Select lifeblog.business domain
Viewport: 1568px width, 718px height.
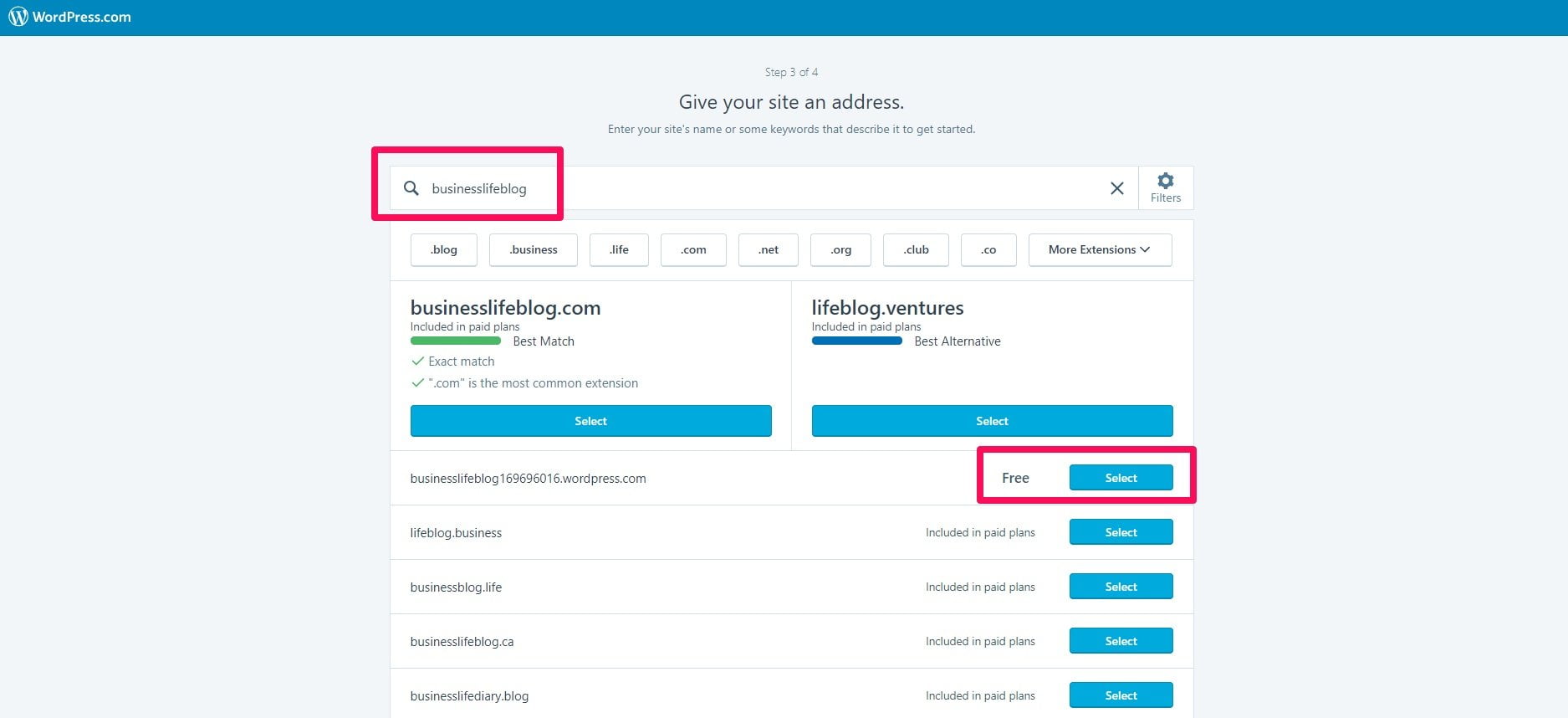(1121, 532)
